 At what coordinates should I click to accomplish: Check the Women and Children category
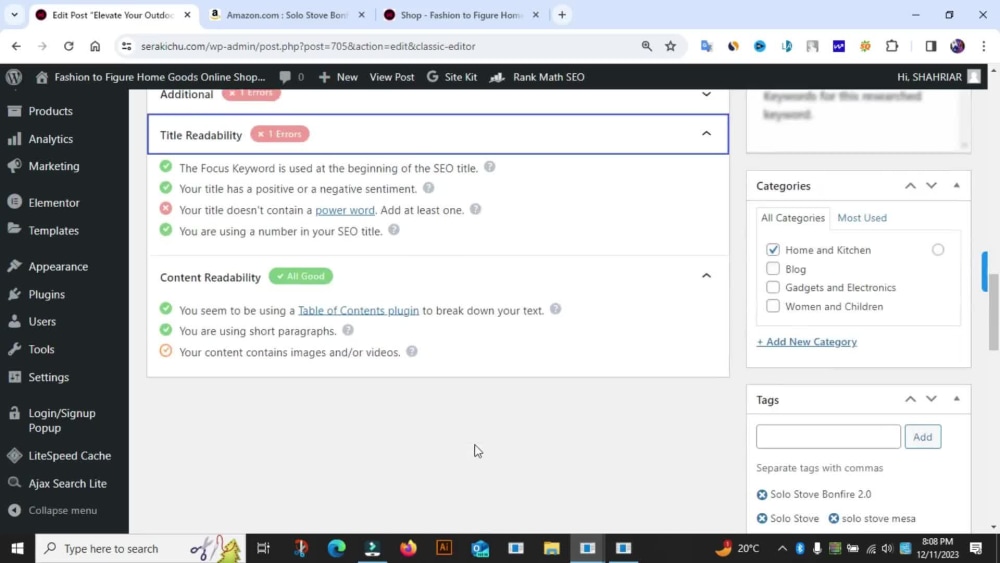pyautogui.click(x=773, y=306)
